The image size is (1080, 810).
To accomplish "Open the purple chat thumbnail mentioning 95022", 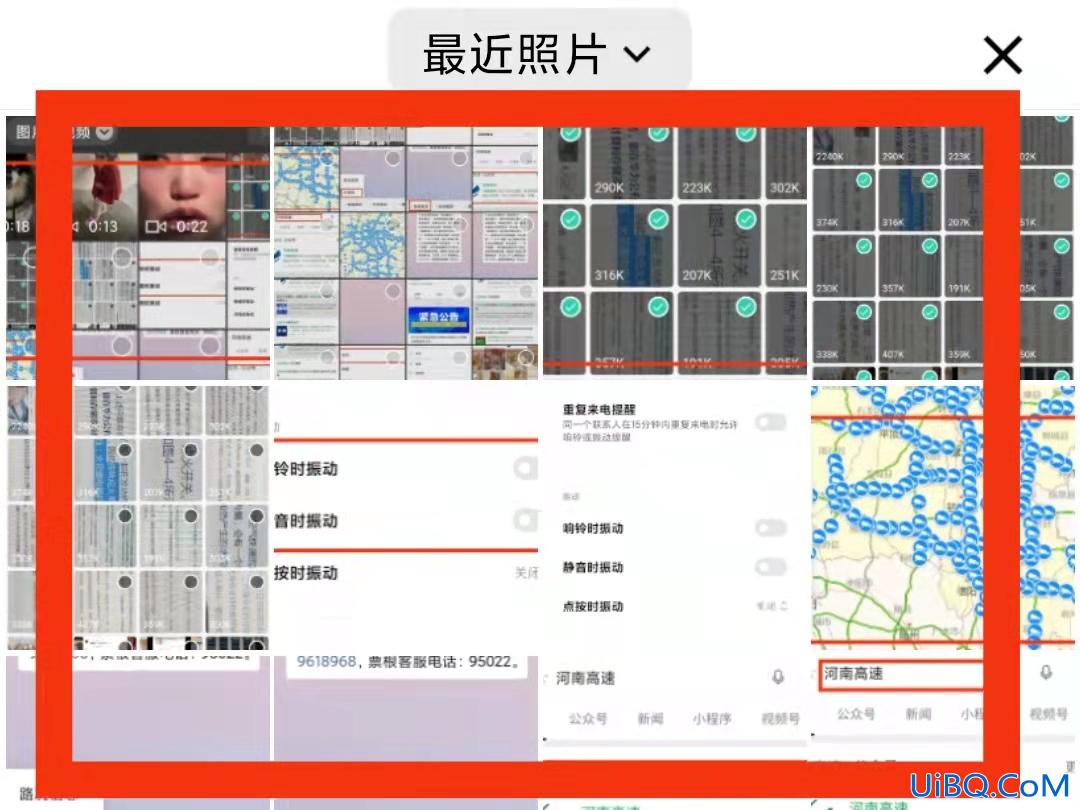I will [x=406, y=733].
